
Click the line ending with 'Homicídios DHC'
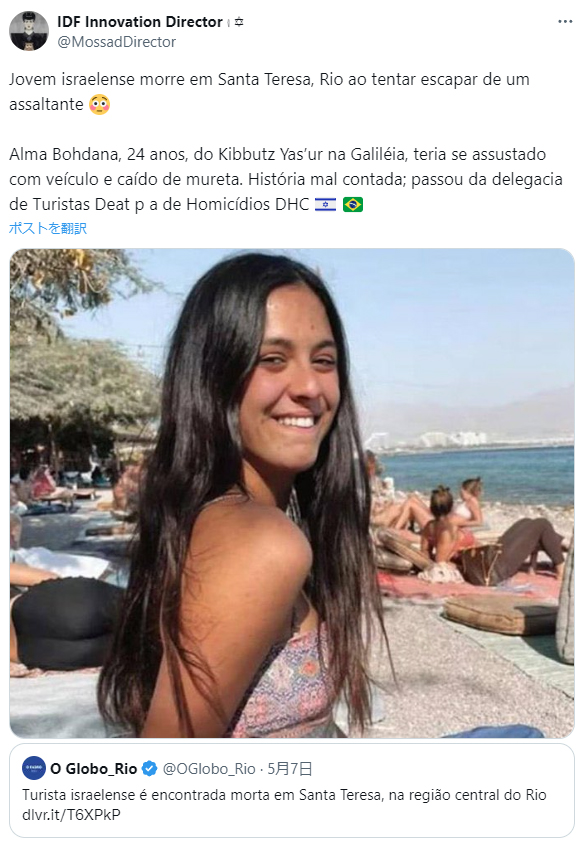pos(160,204)
